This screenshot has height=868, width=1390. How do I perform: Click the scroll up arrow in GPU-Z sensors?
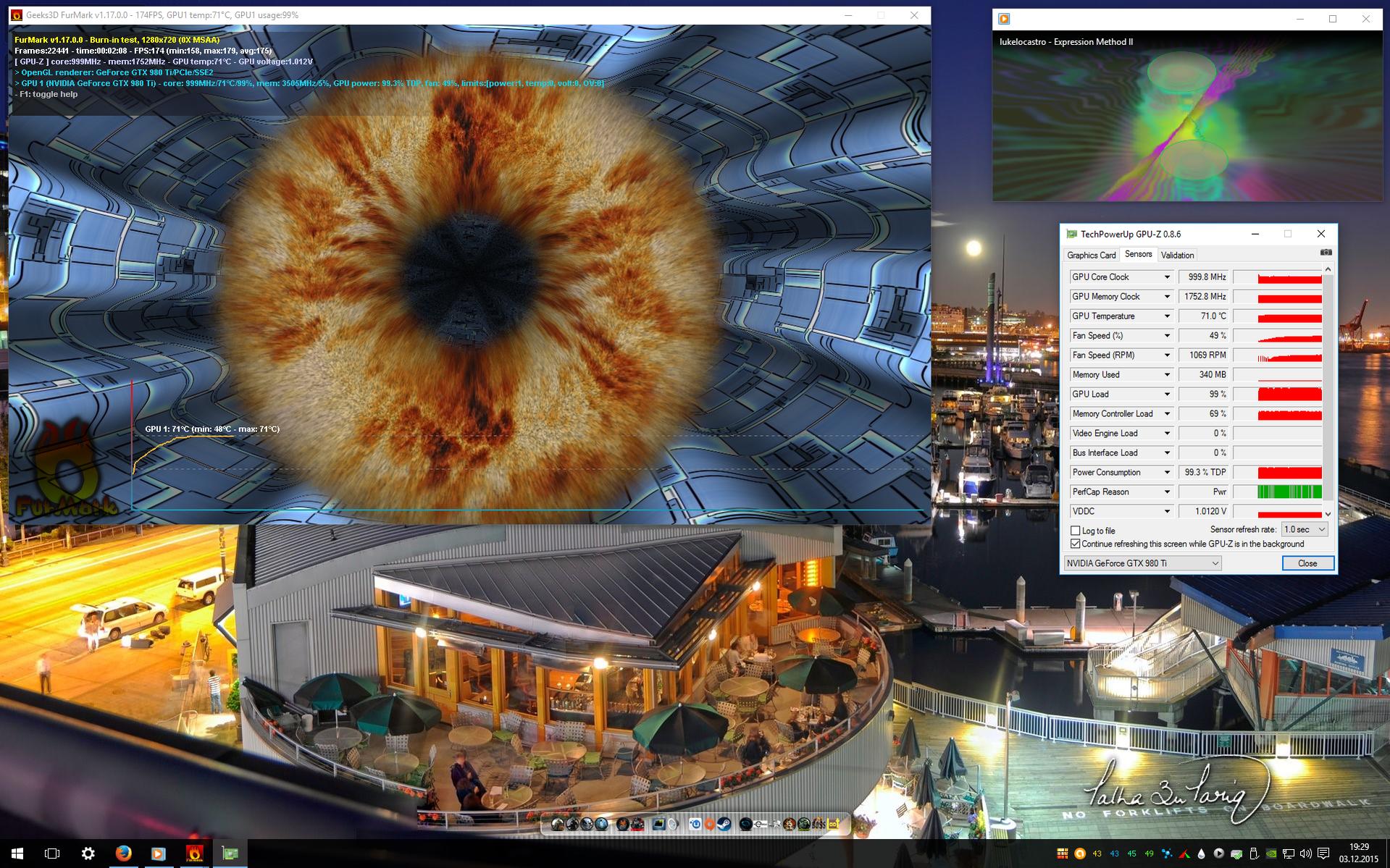1328,269
